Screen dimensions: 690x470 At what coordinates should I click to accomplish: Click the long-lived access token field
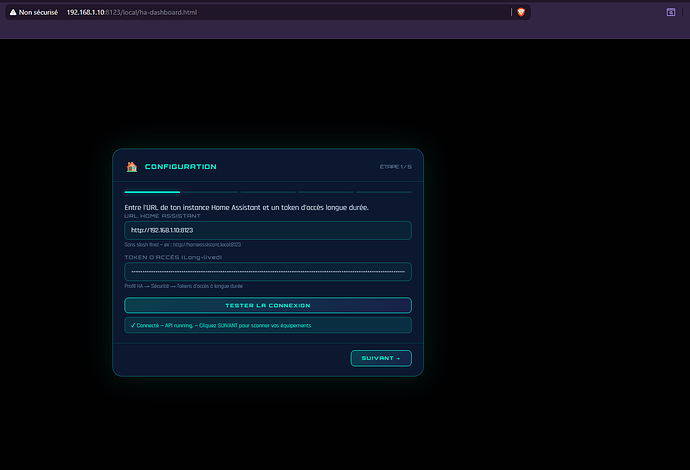tap(268, 272)
